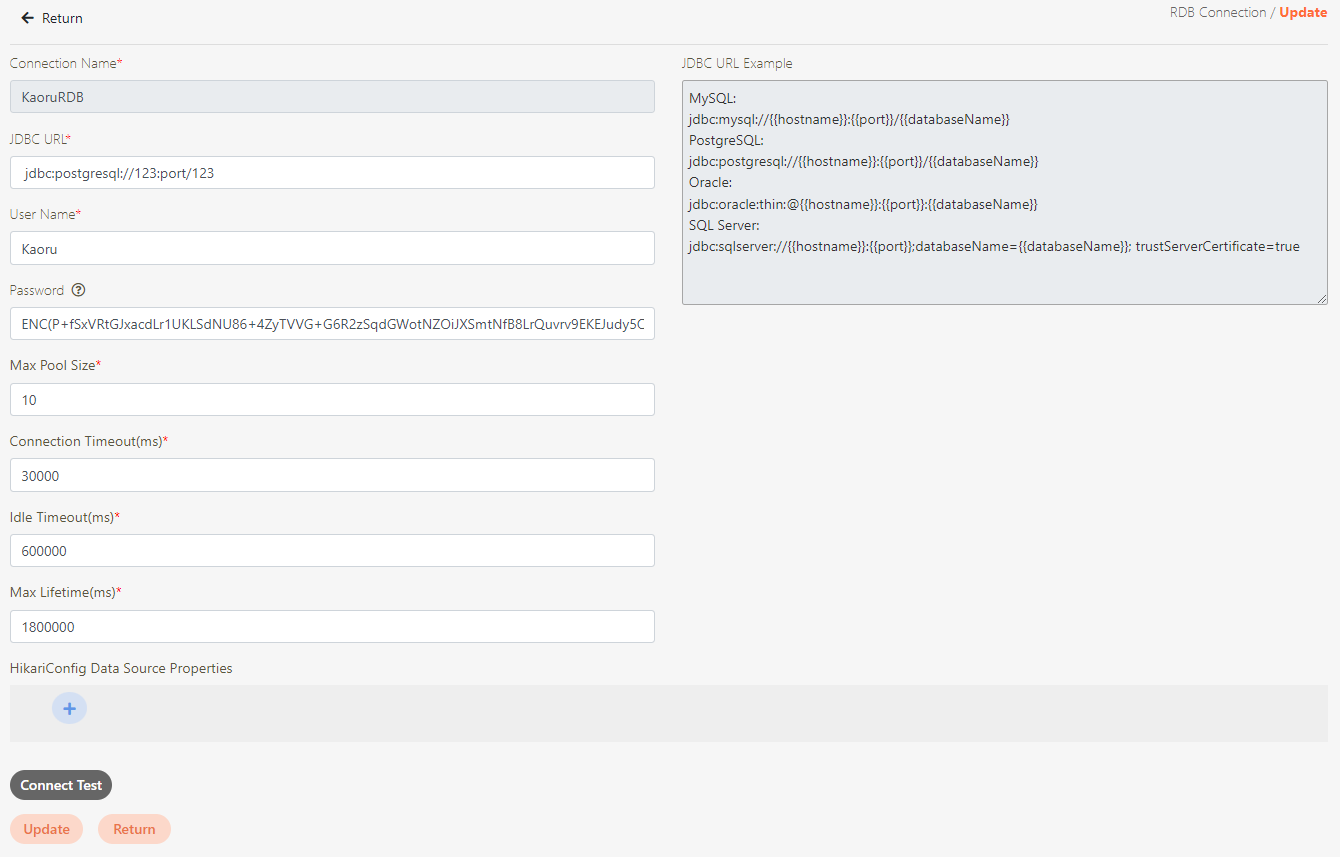1340x857 pixels.
Task: Open the RDB Connection breadcrumb
Action: pos(1217,13)
